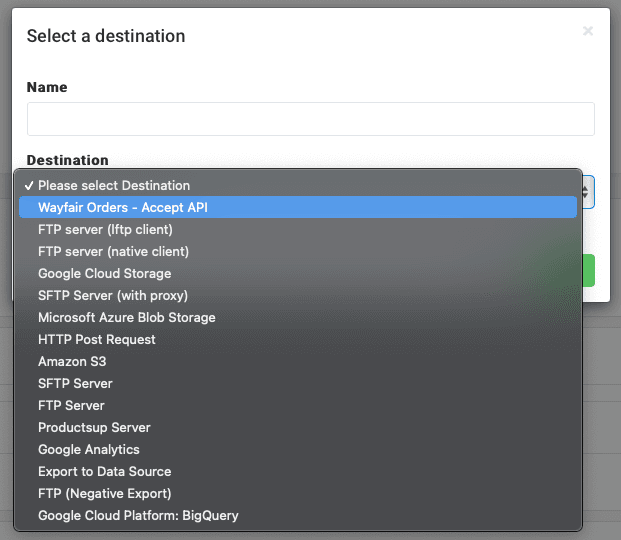Select FTP (Negative Export) option
The image size is (621, 540).
pos(105,493)
